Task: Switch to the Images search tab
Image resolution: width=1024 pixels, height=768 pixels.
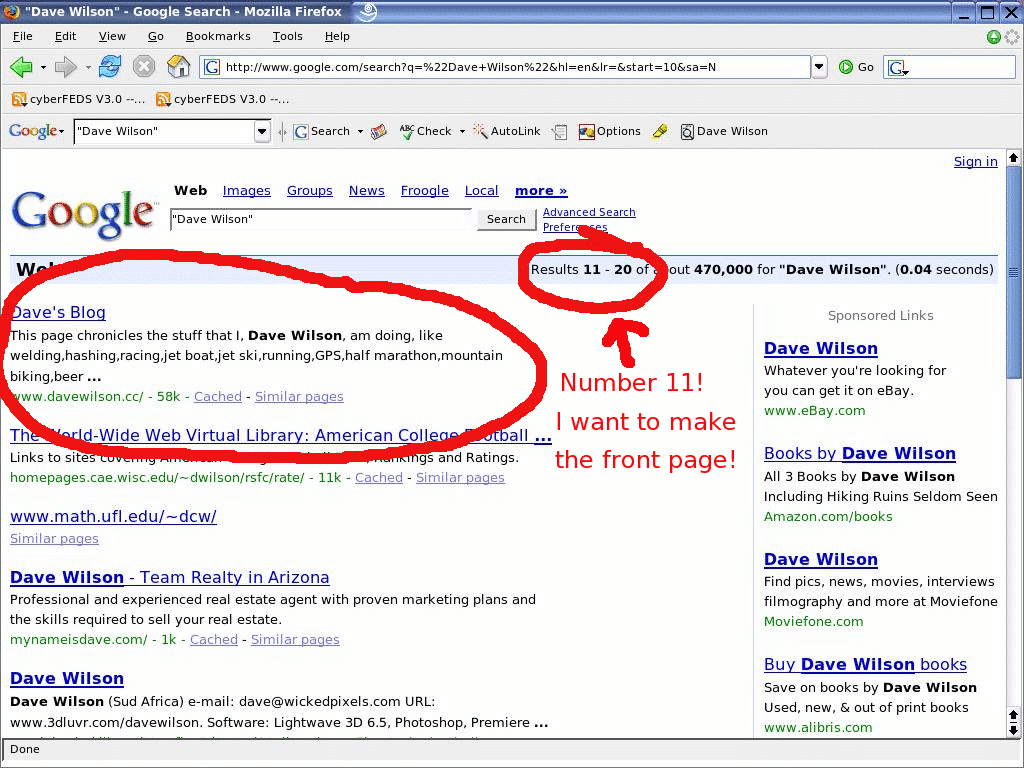Action: click(x=246, y=191)
